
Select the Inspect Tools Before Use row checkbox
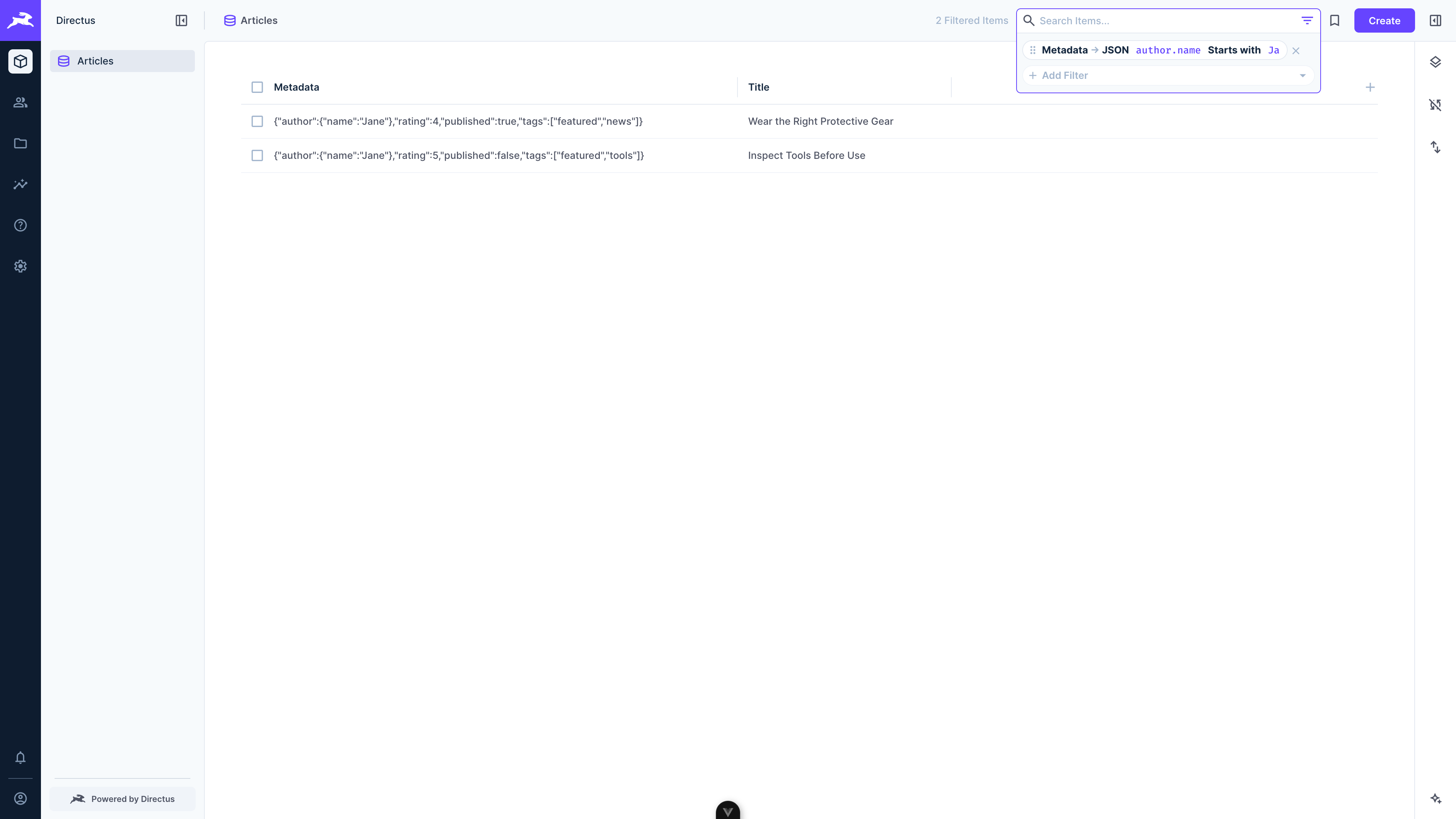click(257, 155)
